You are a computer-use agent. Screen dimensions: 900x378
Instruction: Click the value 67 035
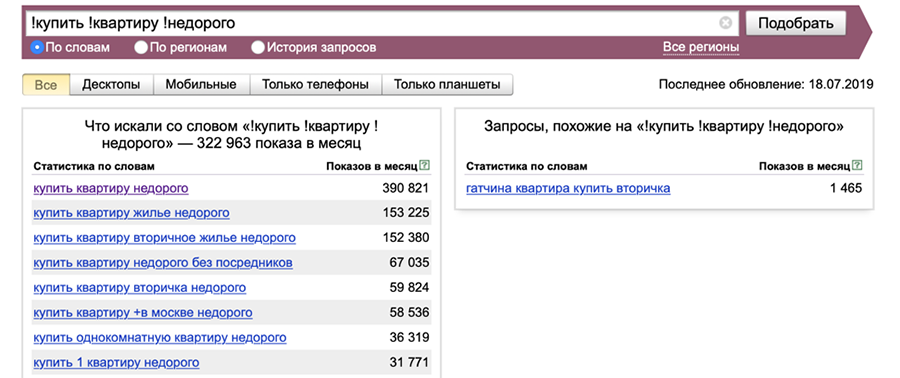click(x=409, y=263)
